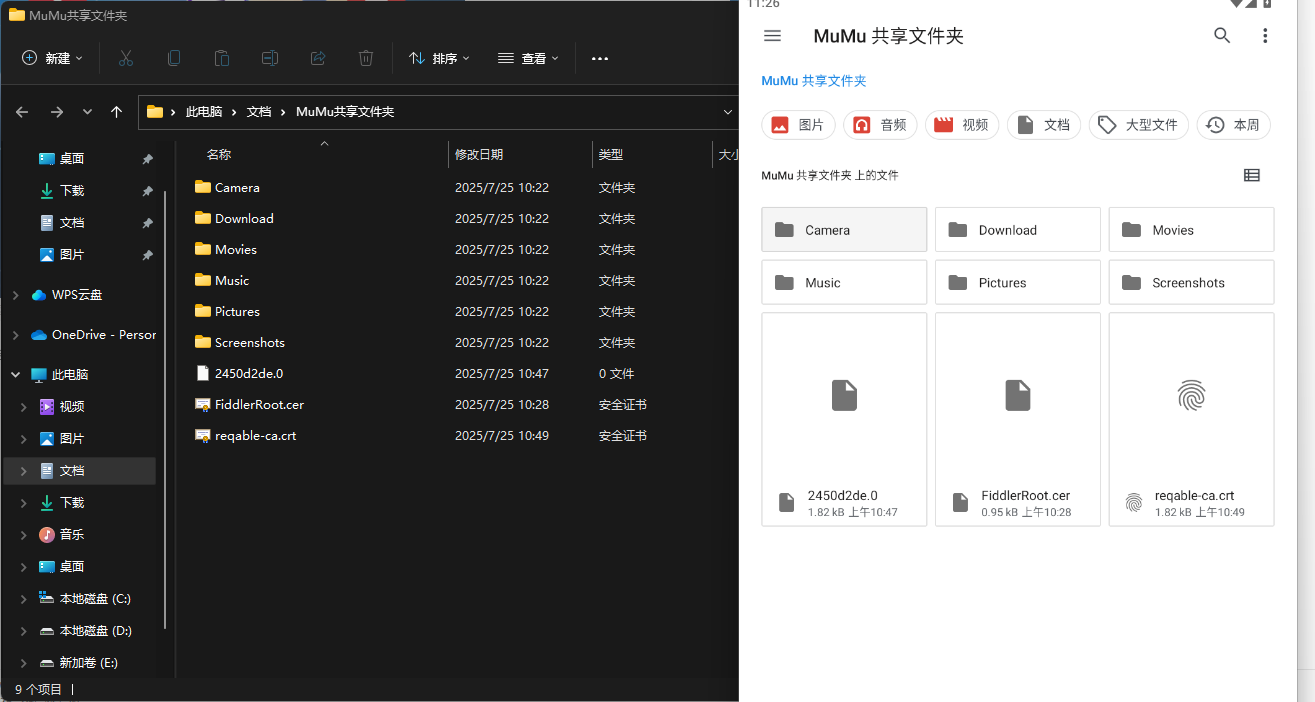The width and height of the screenshot is (1315, 702).
Task: Switch to list view in MuMu file app
Action: [x=1252, y=175]
